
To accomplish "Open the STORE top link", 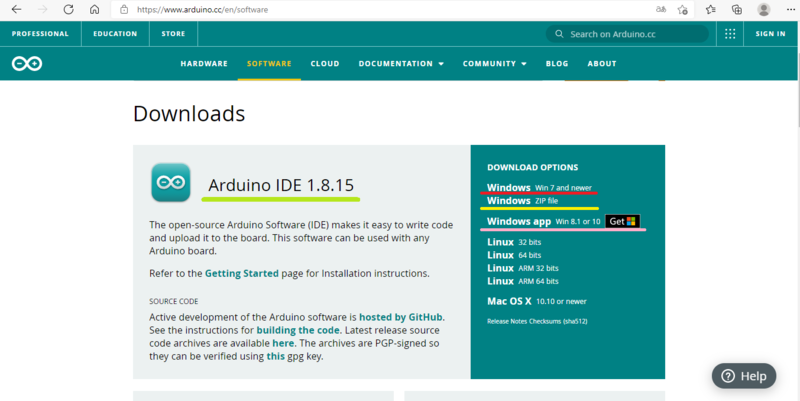I will [173, 34].
